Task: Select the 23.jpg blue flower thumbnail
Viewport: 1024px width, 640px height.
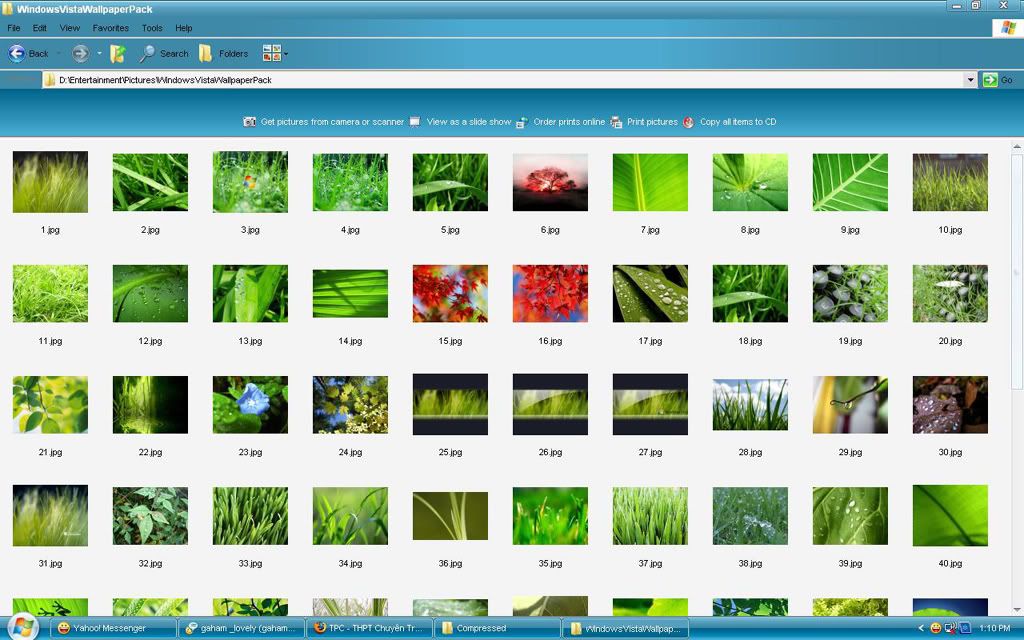Action: pyautogui.click(x=250, y=405)
